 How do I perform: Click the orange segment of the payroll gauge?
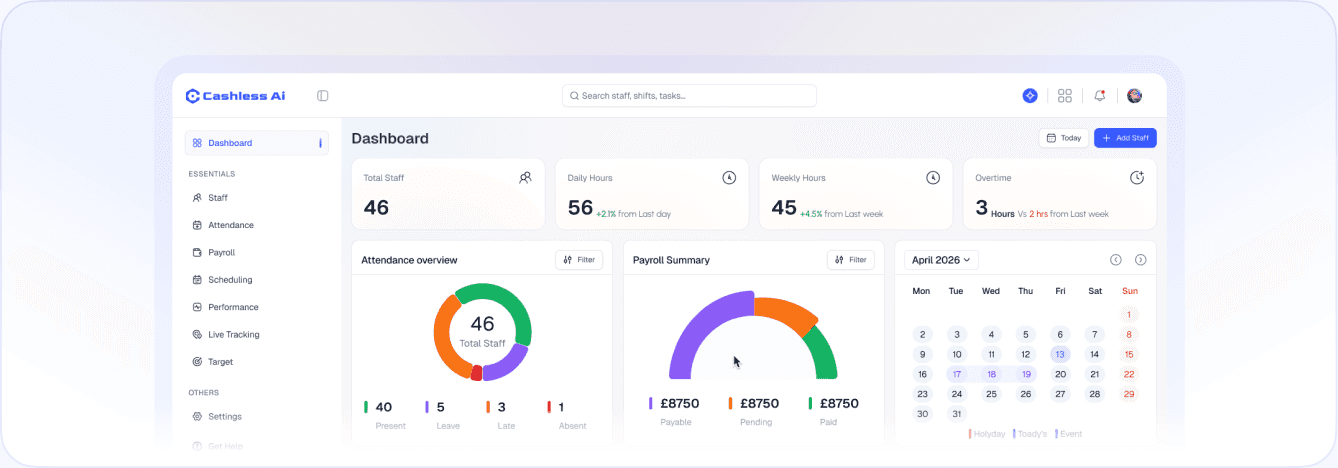pos(785,312)
